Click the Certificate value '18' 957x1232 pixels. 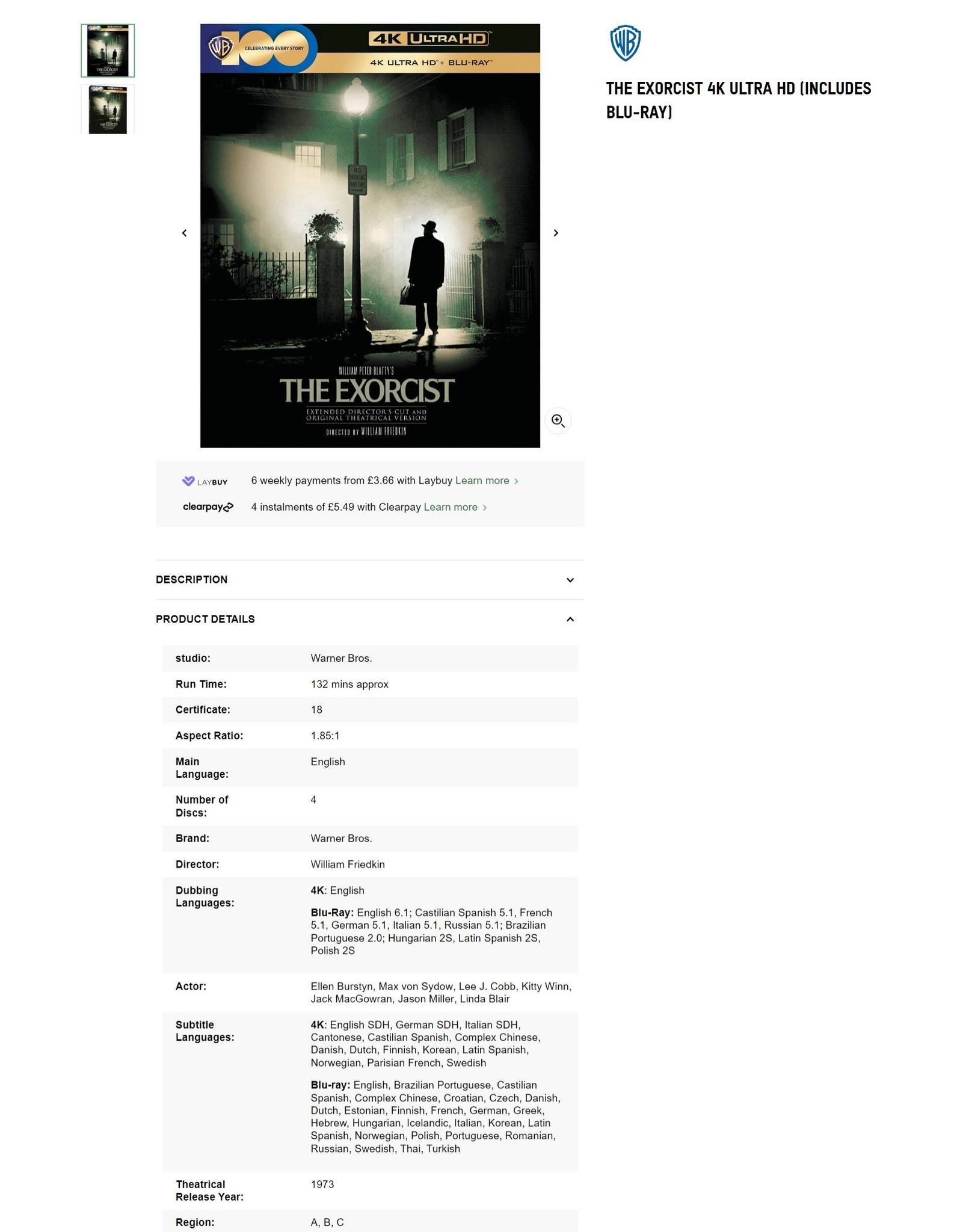316,710
